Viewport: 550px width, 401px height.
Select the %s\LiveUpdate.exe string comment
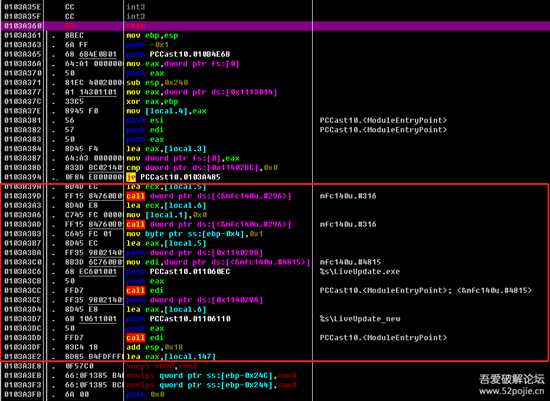pyautogui.click(x=360, y=272)
